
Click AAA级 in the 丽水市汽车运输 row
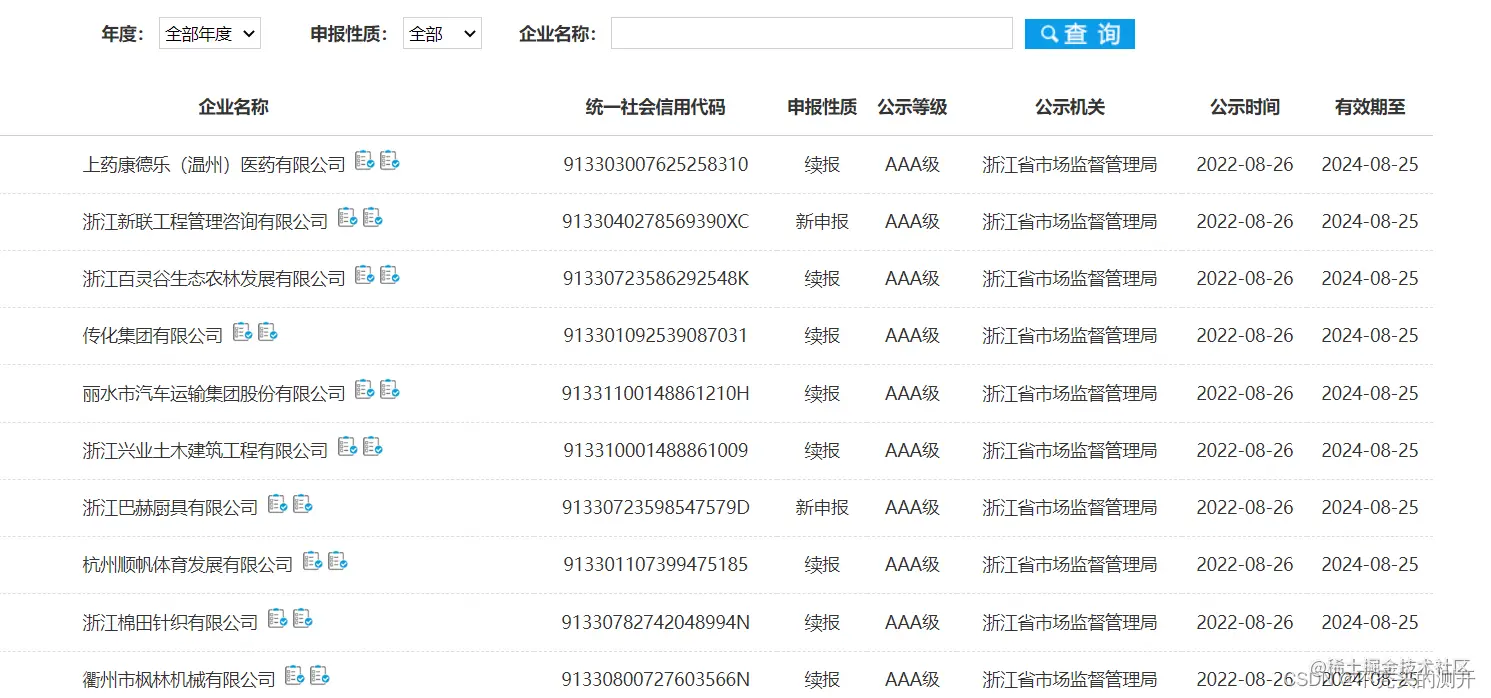tap(912, 394)
